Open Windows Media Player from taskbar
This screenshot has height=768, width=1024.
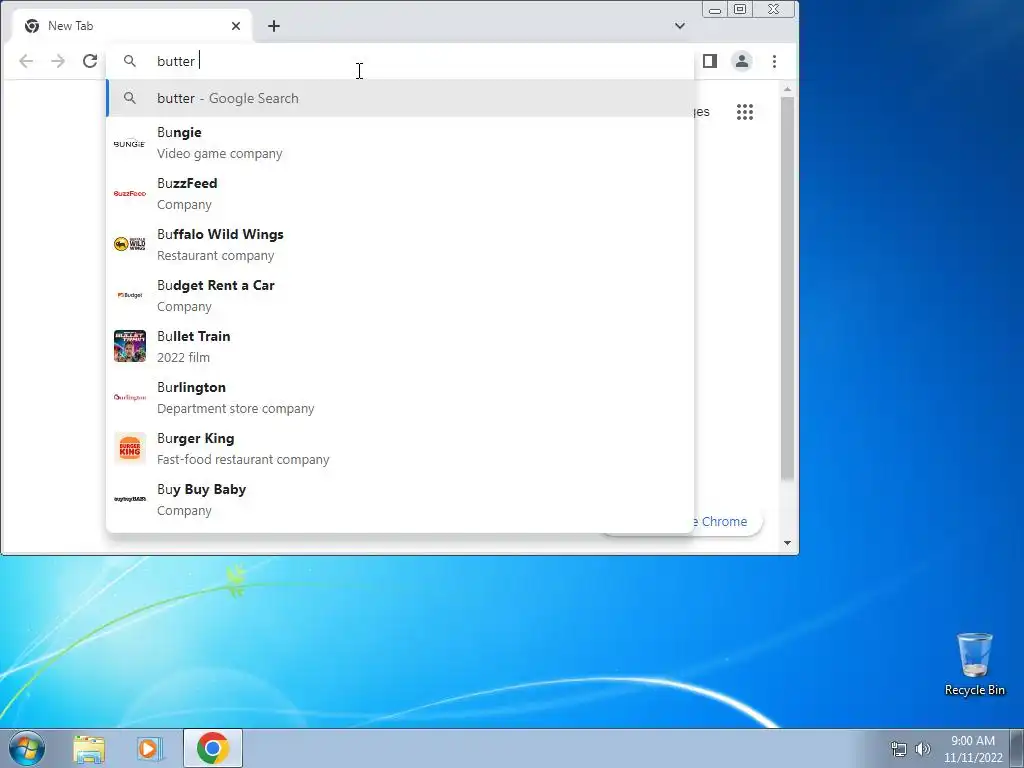click(150, 749)
